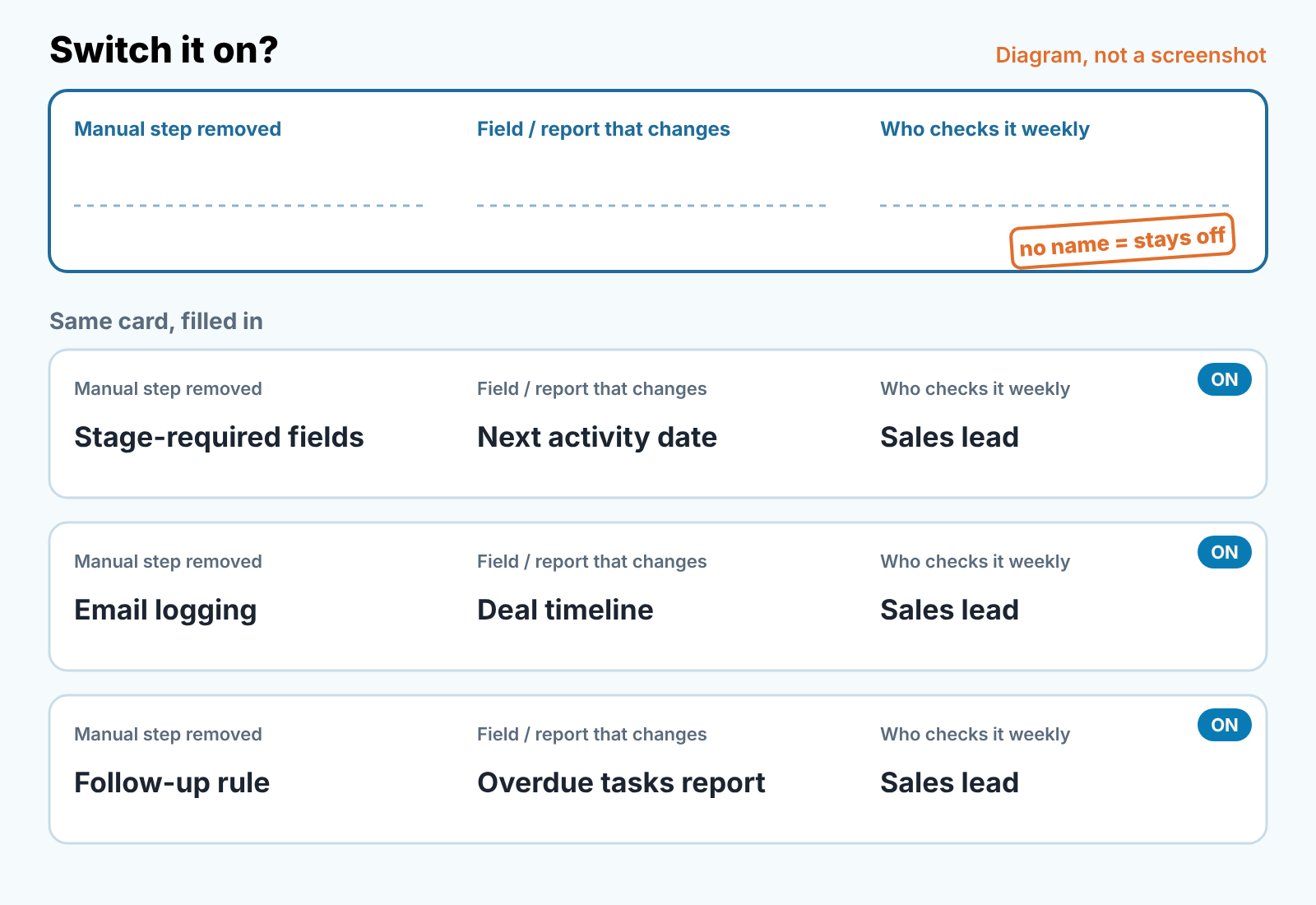Click 'Who checks it weekly' label in Follow-up rule card
The width and height of the screenshot is (1316, 905).
pos(975,734)
